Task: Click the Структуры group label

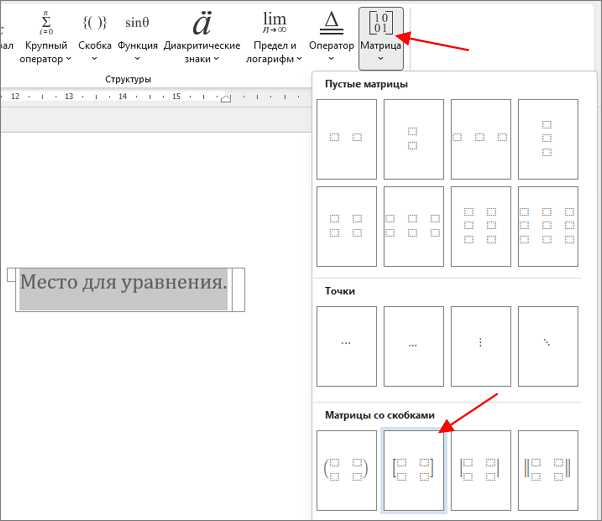Action: [128, 79]
